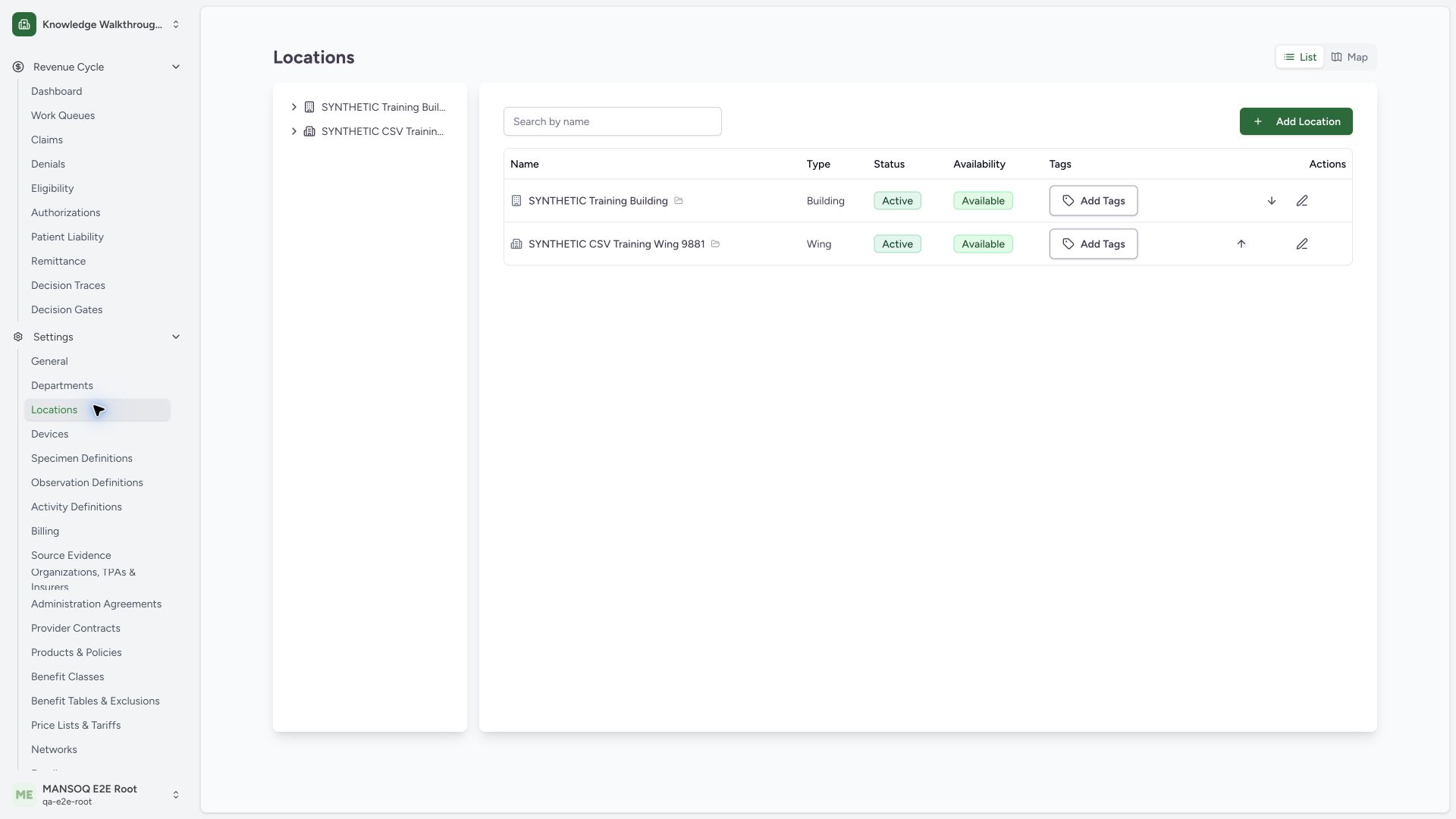Open the Claims page
The height and width of the screenshot is (819, 1456).
[x=97, y=140]
